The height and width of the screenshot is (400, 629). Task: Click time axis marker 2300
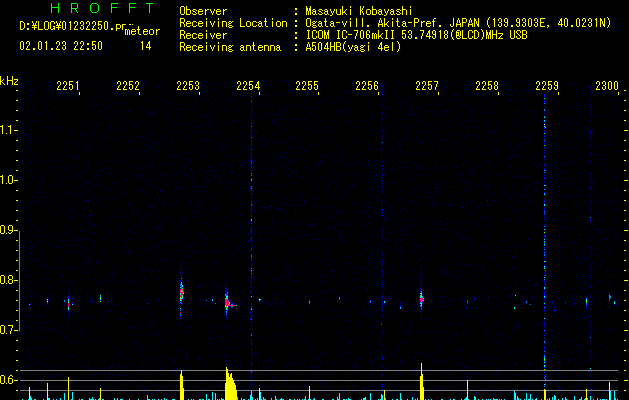click(x=607, y=85)
